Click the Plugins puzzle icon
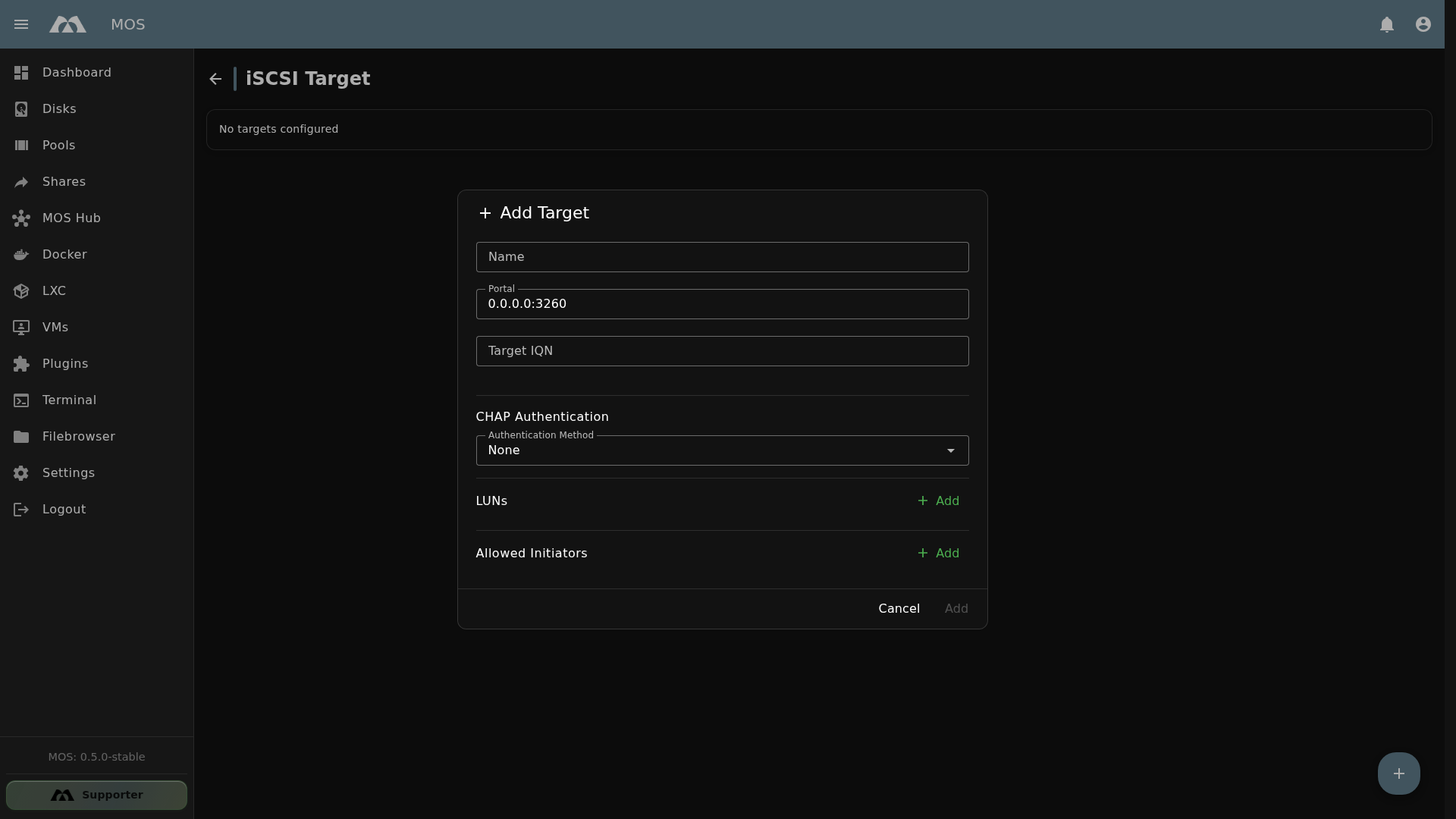 coord(21,364)
